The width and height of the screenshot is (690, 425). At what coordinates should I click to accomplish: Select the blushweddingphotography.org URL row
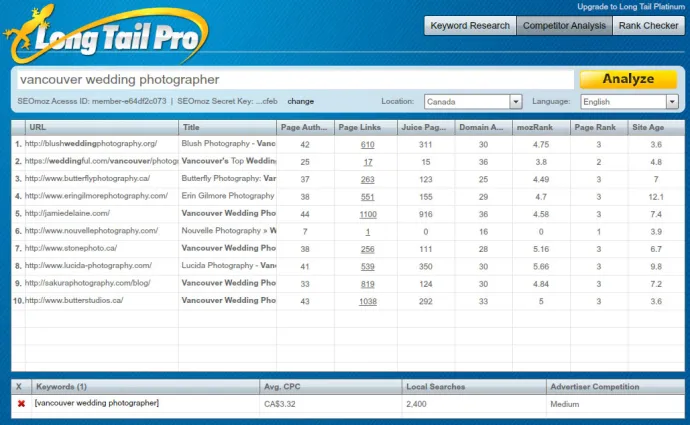pyautogui.click(x=91, y=143)
